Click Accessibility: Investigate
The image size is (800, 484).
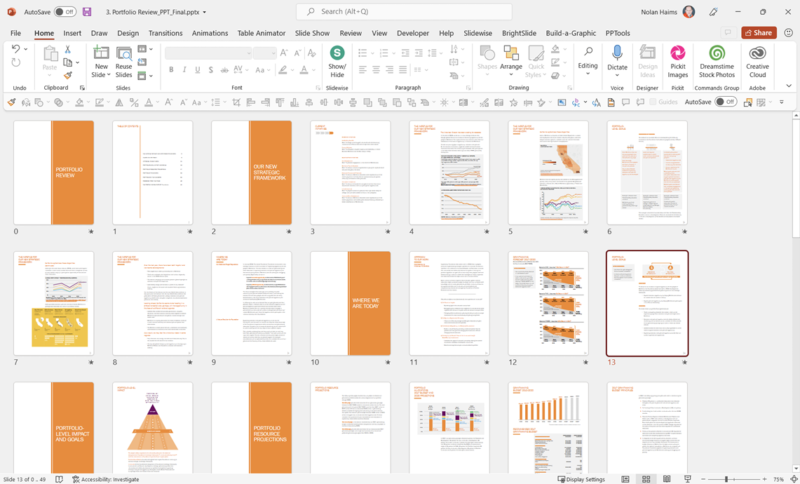point(105,479)
